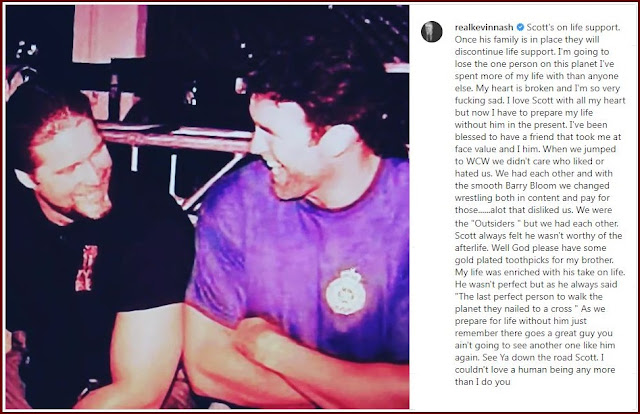Screen dimensions: 640x414
Task: Select the post photo of two men
Action: tap(207, 207)
